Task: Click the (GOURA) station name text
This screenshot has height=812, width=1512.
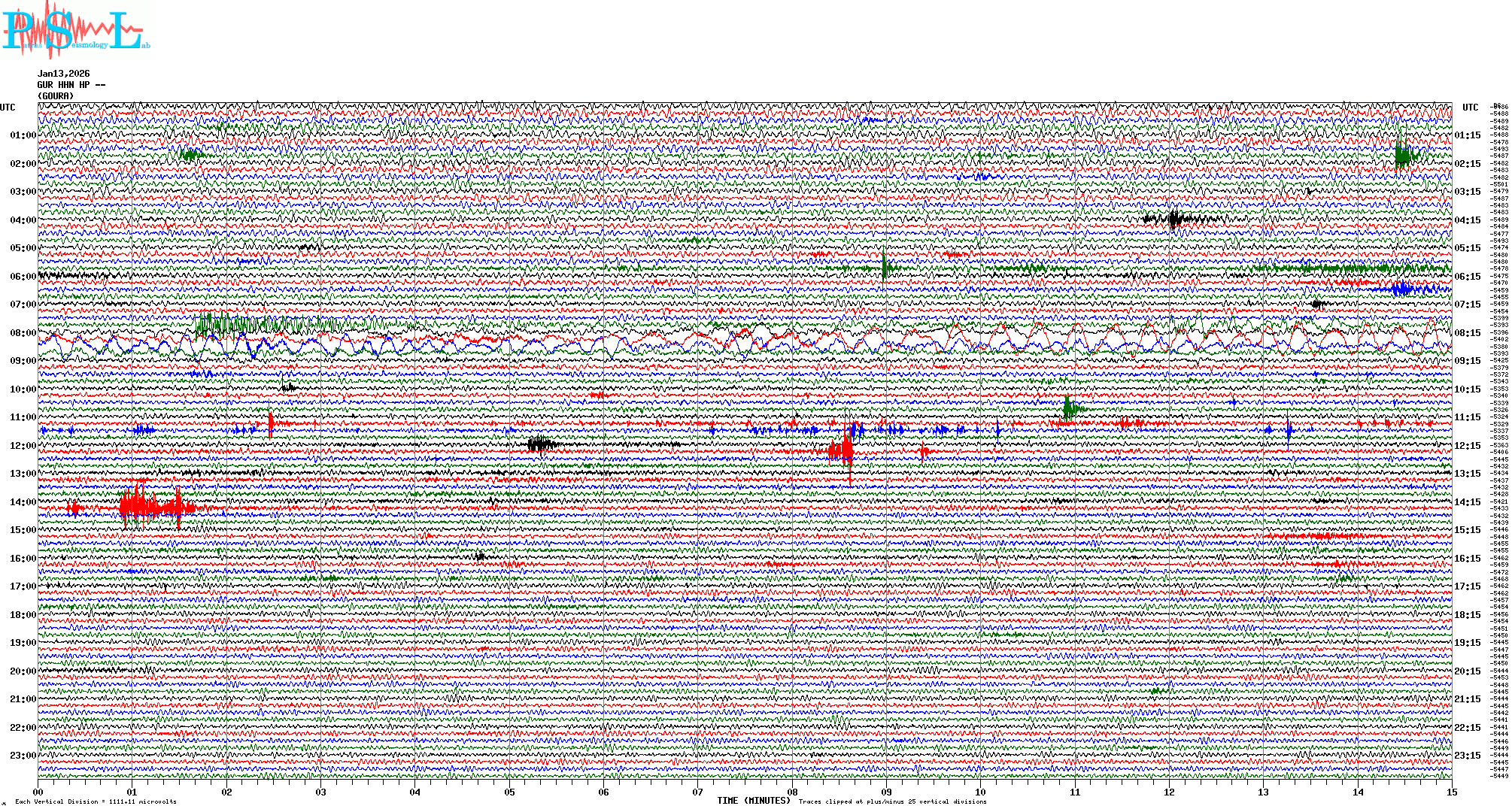Action: coord(56,96)
